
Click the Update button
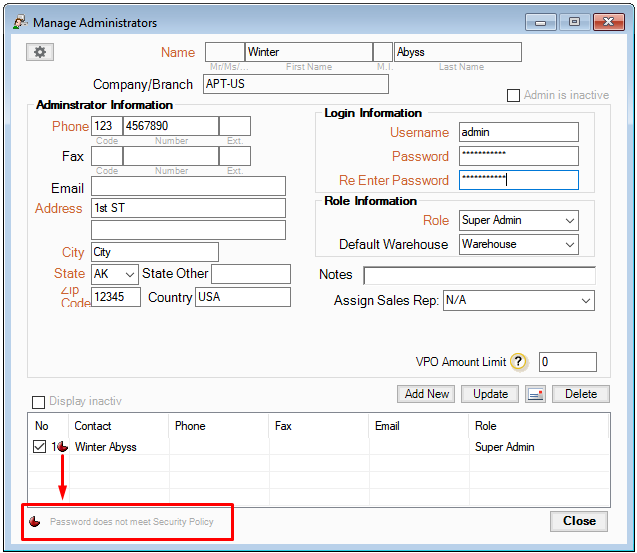coord(490,394)
